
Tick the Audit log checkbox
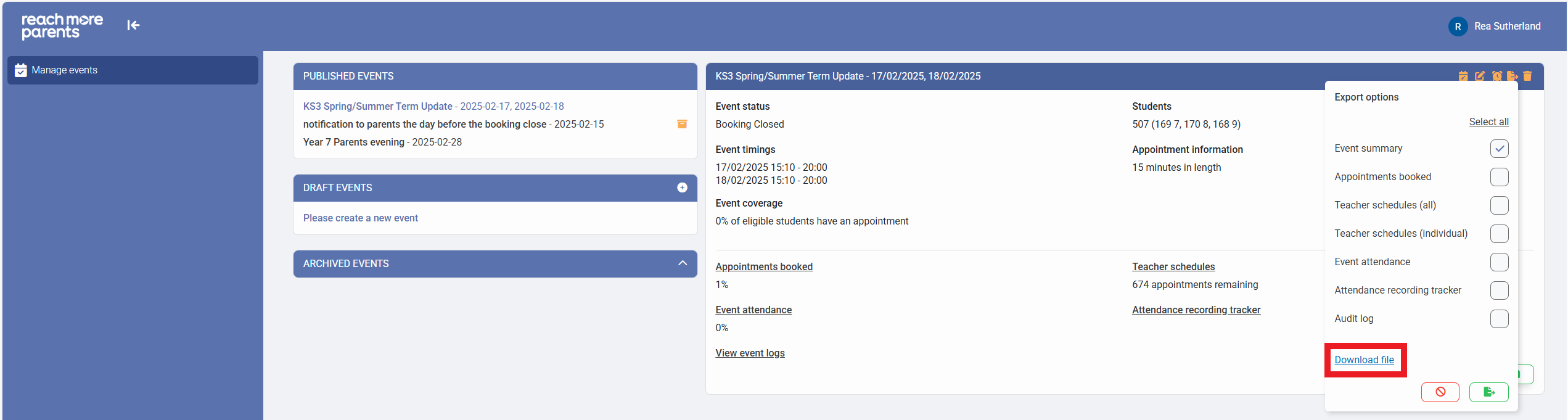tap(1499, 319)
